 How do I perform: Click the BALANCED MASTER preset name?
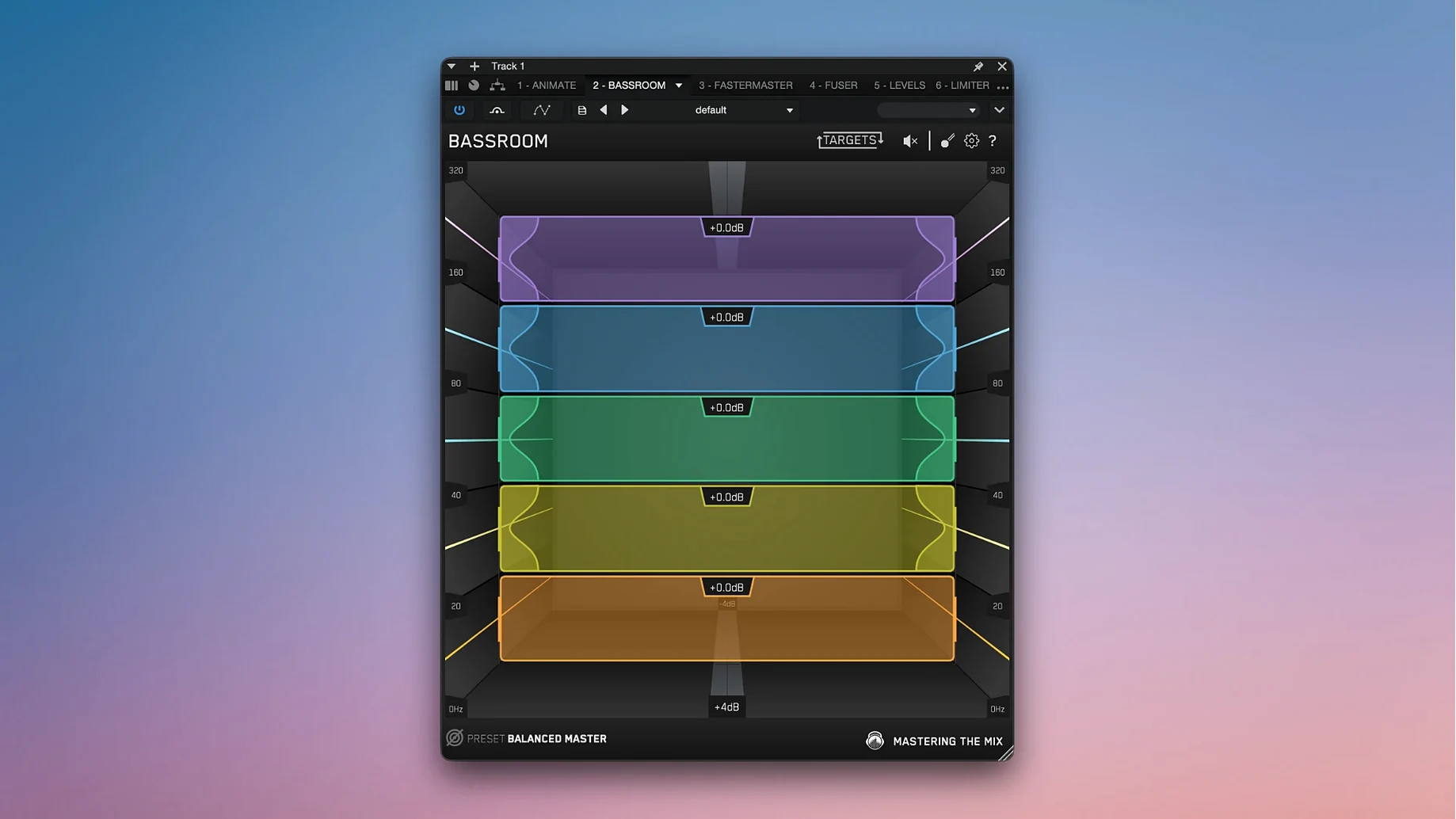click(x=557, y=739)
